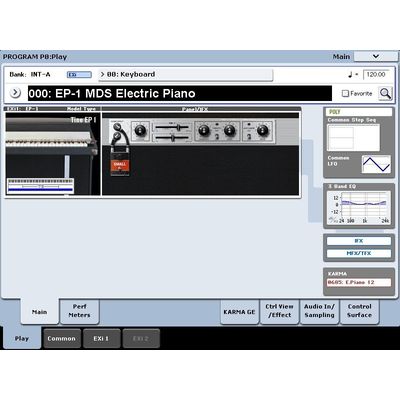Click the lower input jack on panel

click(x=117, y=136)
